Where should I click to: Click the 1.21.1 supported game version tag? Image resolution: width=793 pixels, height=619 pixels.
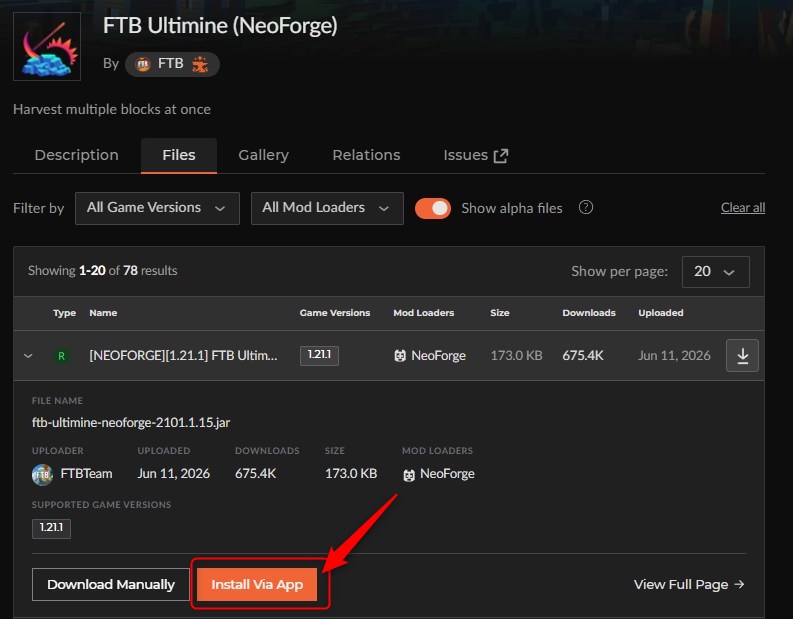pos(51,528)
